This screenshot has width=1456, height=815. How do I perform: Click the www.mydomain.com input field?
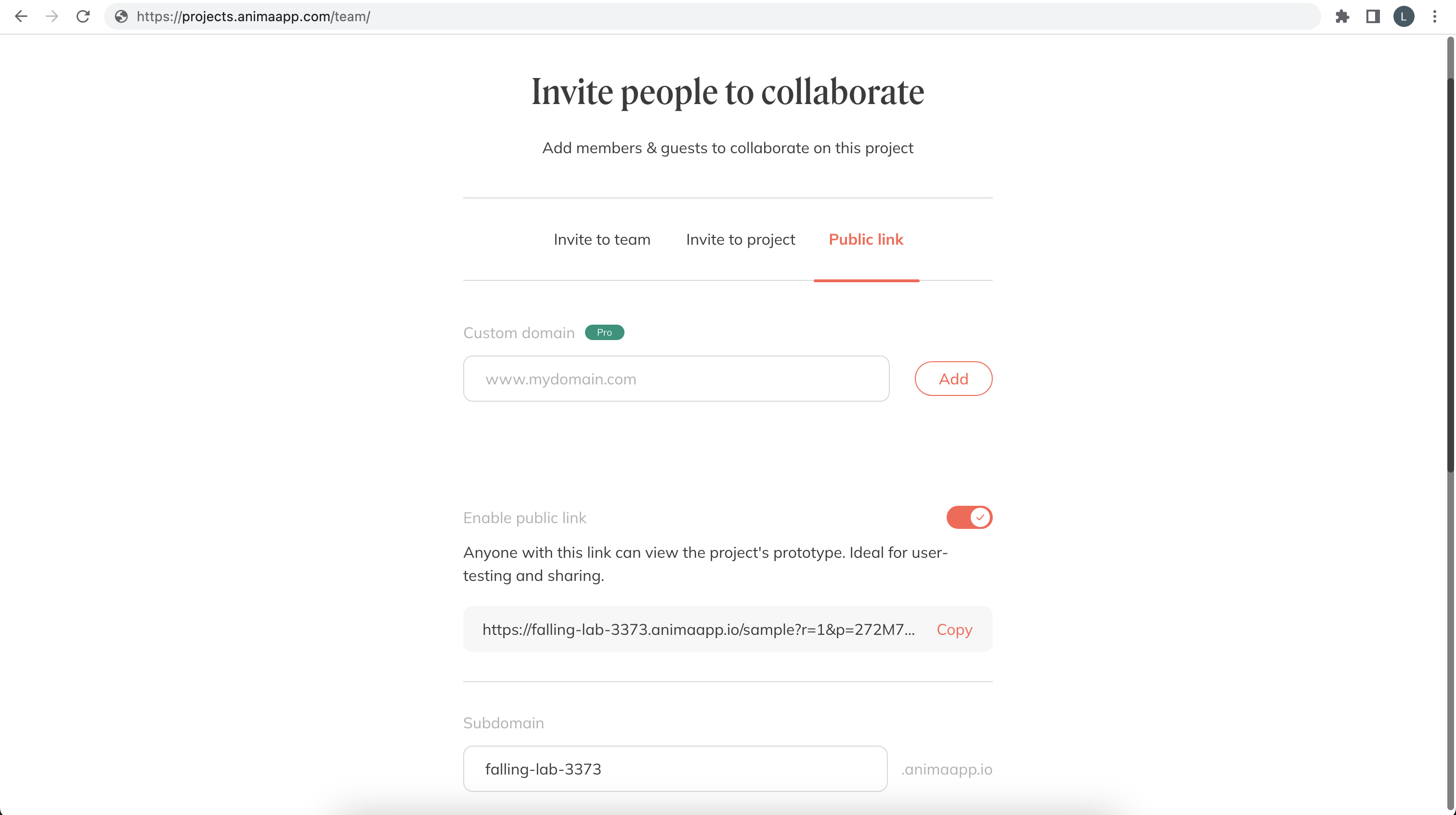(x=676, y=378)
